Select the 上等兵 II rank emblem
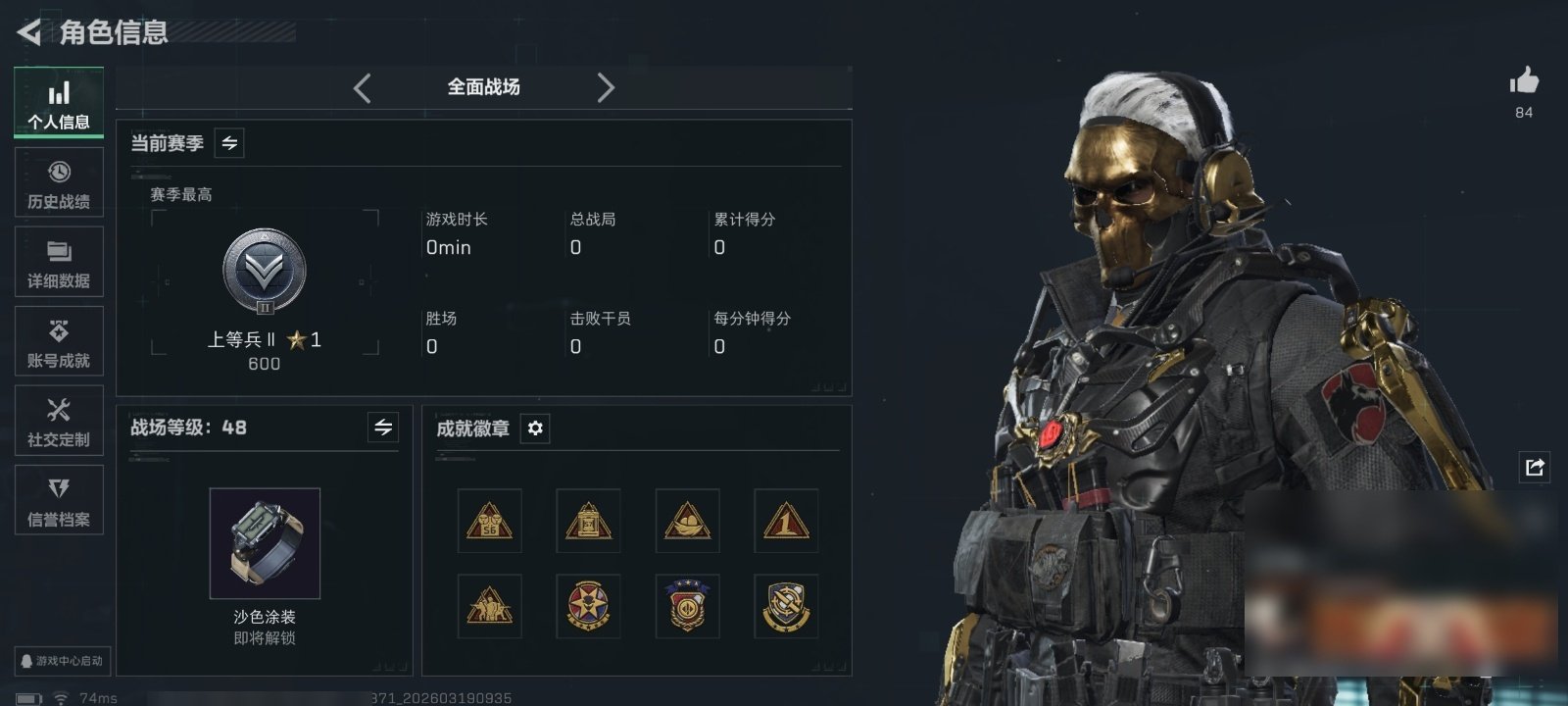Viewport: 1568px width, 706px height. pos(265,272)
